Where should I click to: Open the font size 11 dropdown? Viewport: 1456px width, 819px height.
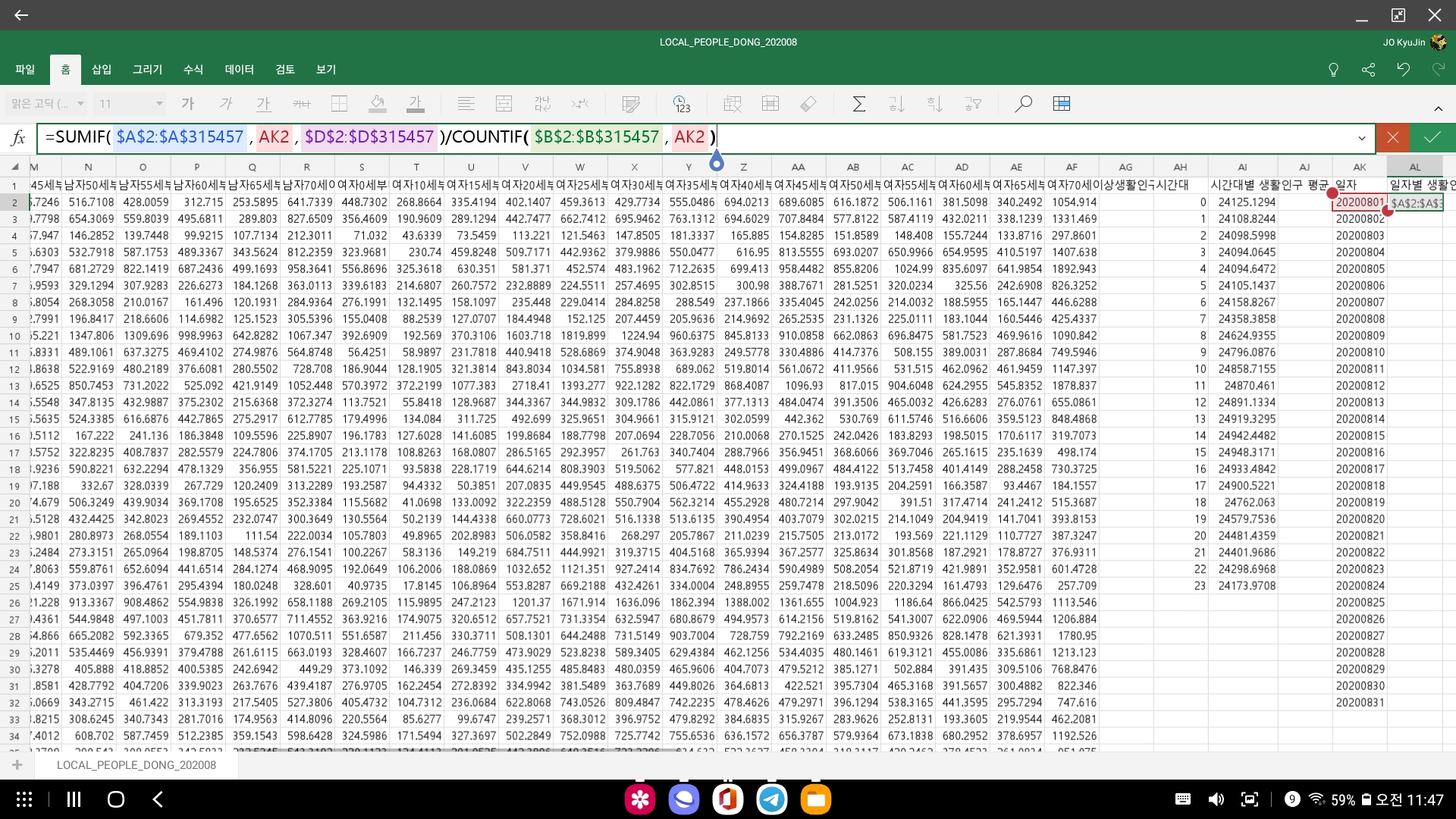[130, 104]
